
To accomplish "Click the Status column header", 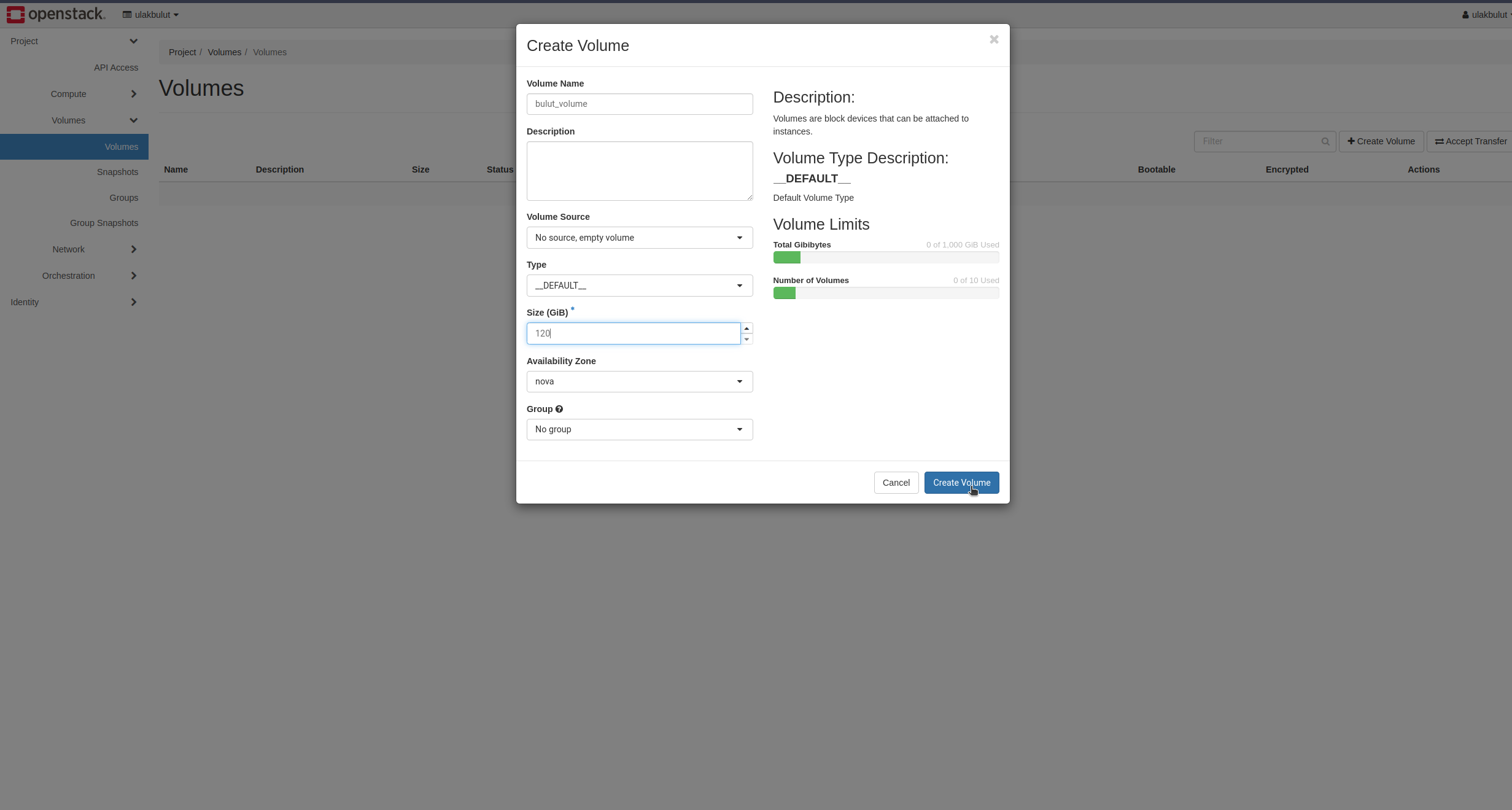I will point(500,169).
